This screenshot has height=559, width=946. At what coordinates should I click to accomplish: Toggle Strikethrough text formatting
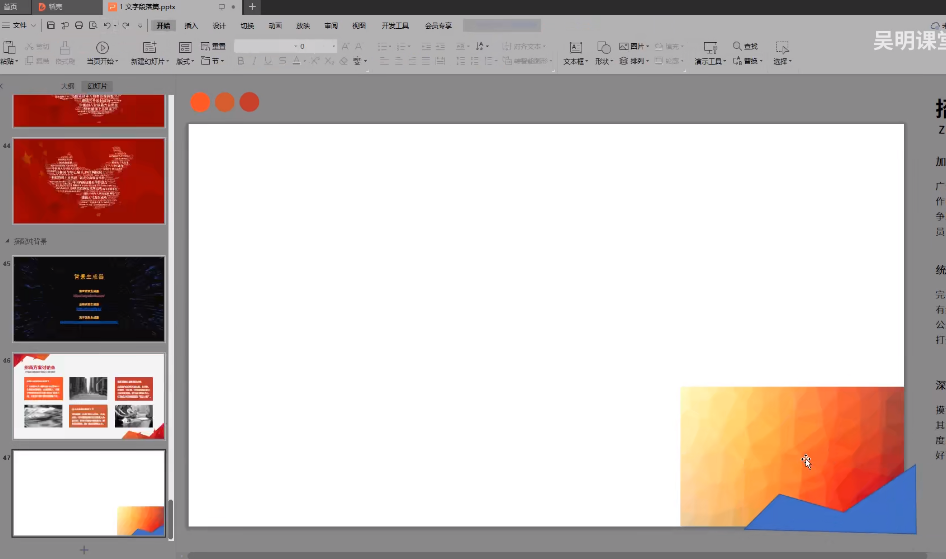click(x=282, y=61)
